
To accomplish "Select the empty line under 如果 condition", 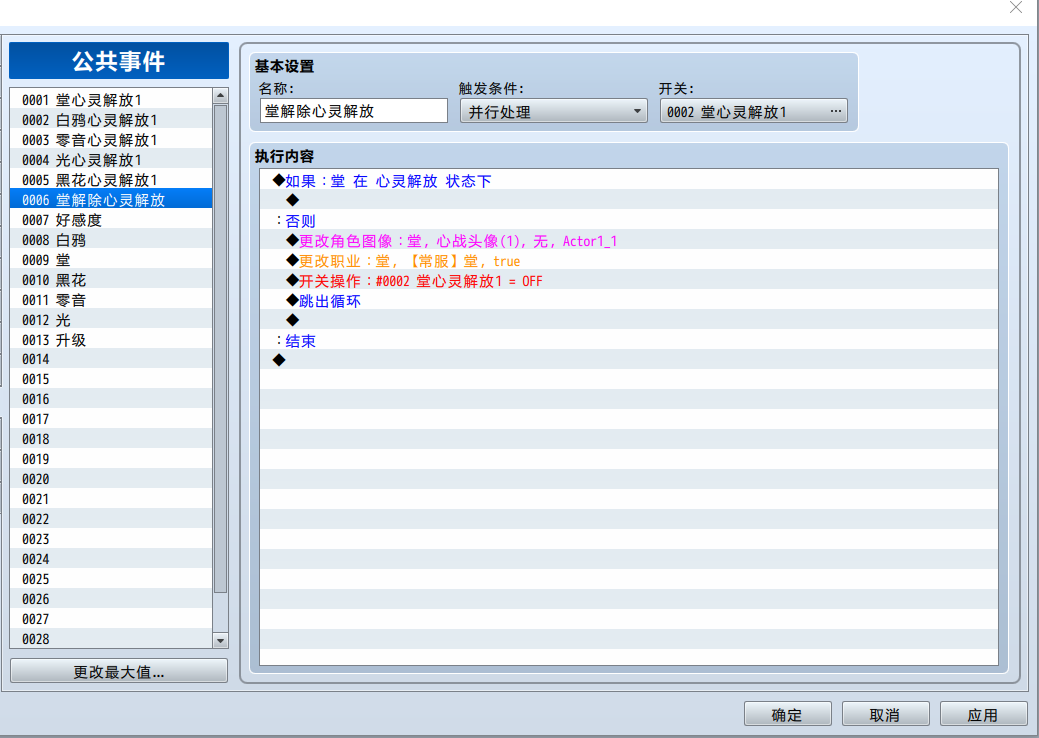I will [629, 200].
